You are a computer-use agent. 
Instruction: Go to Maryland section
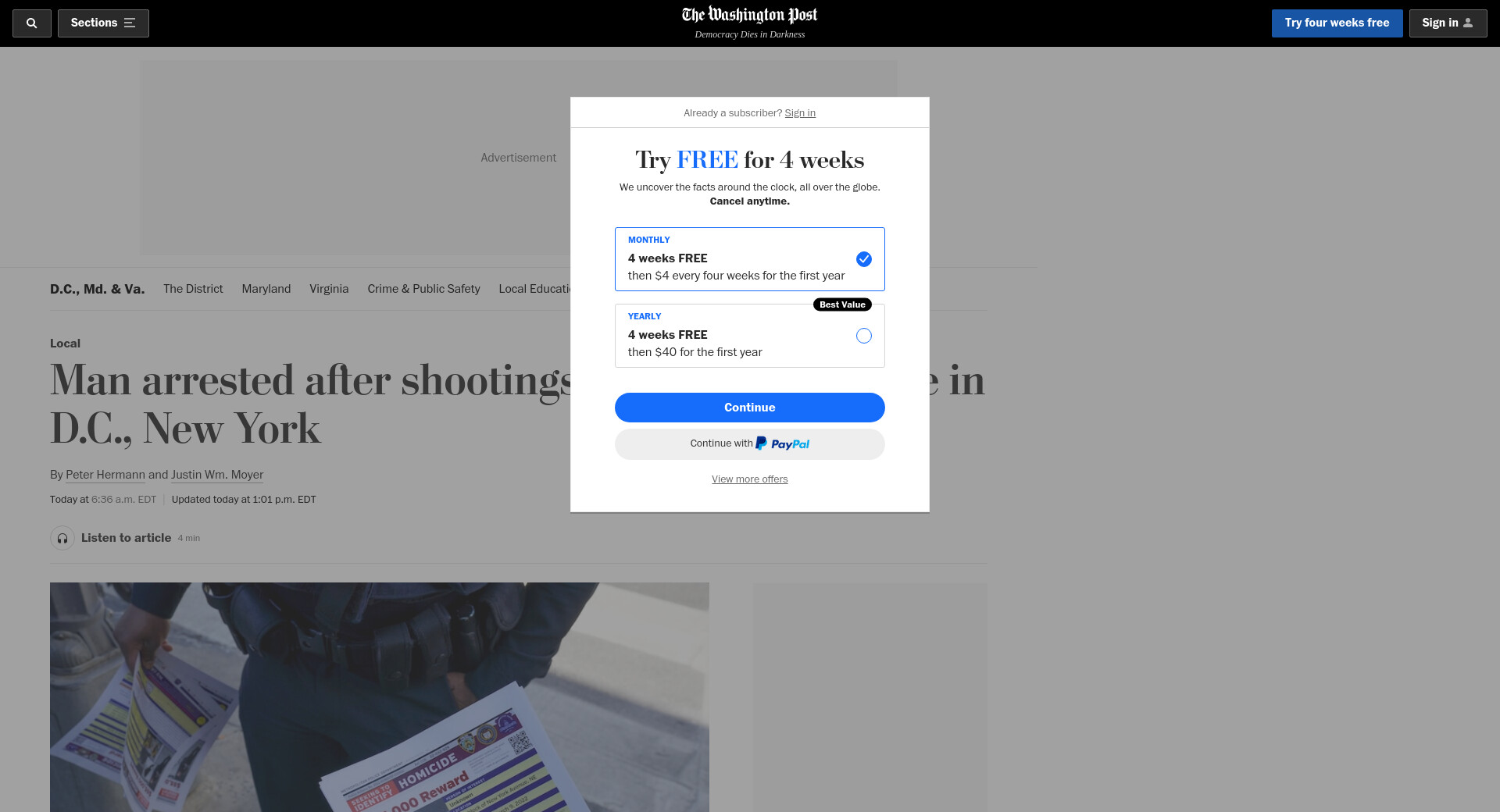[266, 289]
